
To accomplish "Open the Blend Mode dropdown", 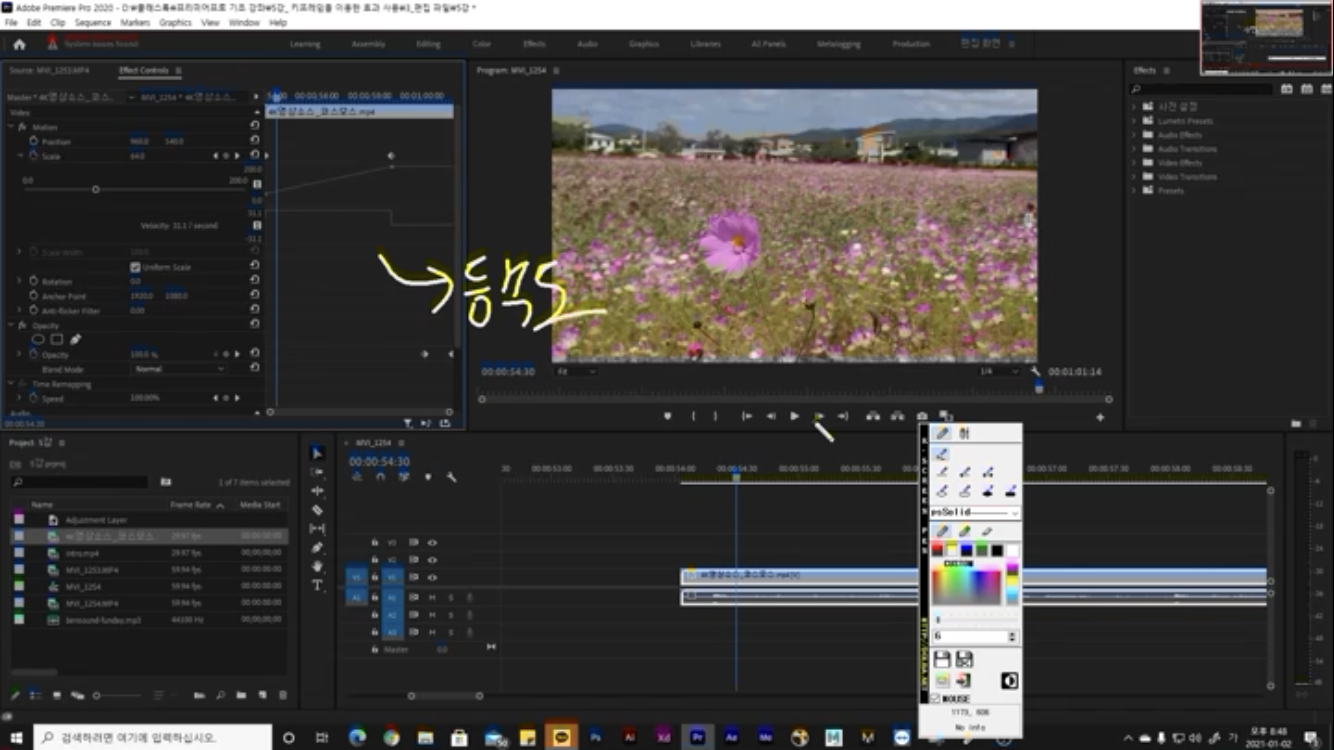I will 180,369.
